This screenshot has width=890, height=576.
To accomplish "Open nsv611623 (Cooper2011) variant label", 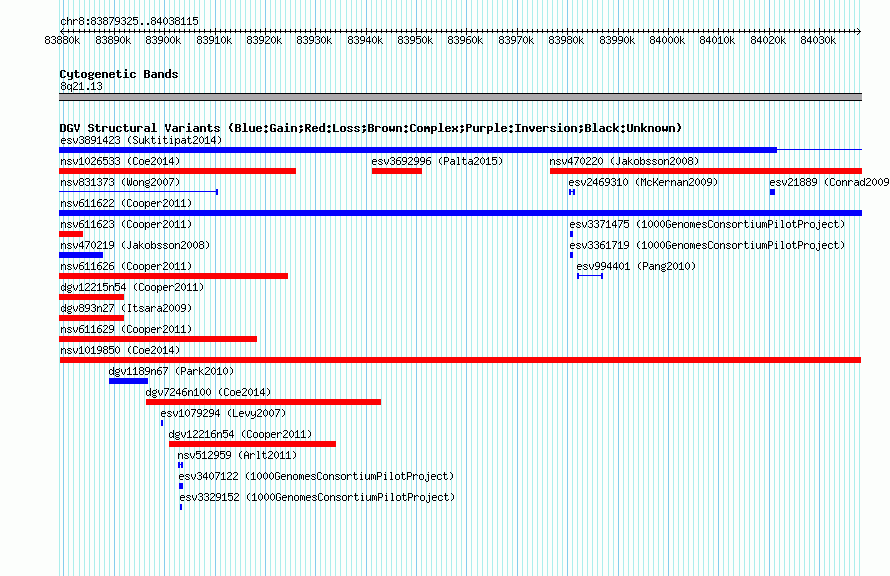I will click(x=126, y=224).
